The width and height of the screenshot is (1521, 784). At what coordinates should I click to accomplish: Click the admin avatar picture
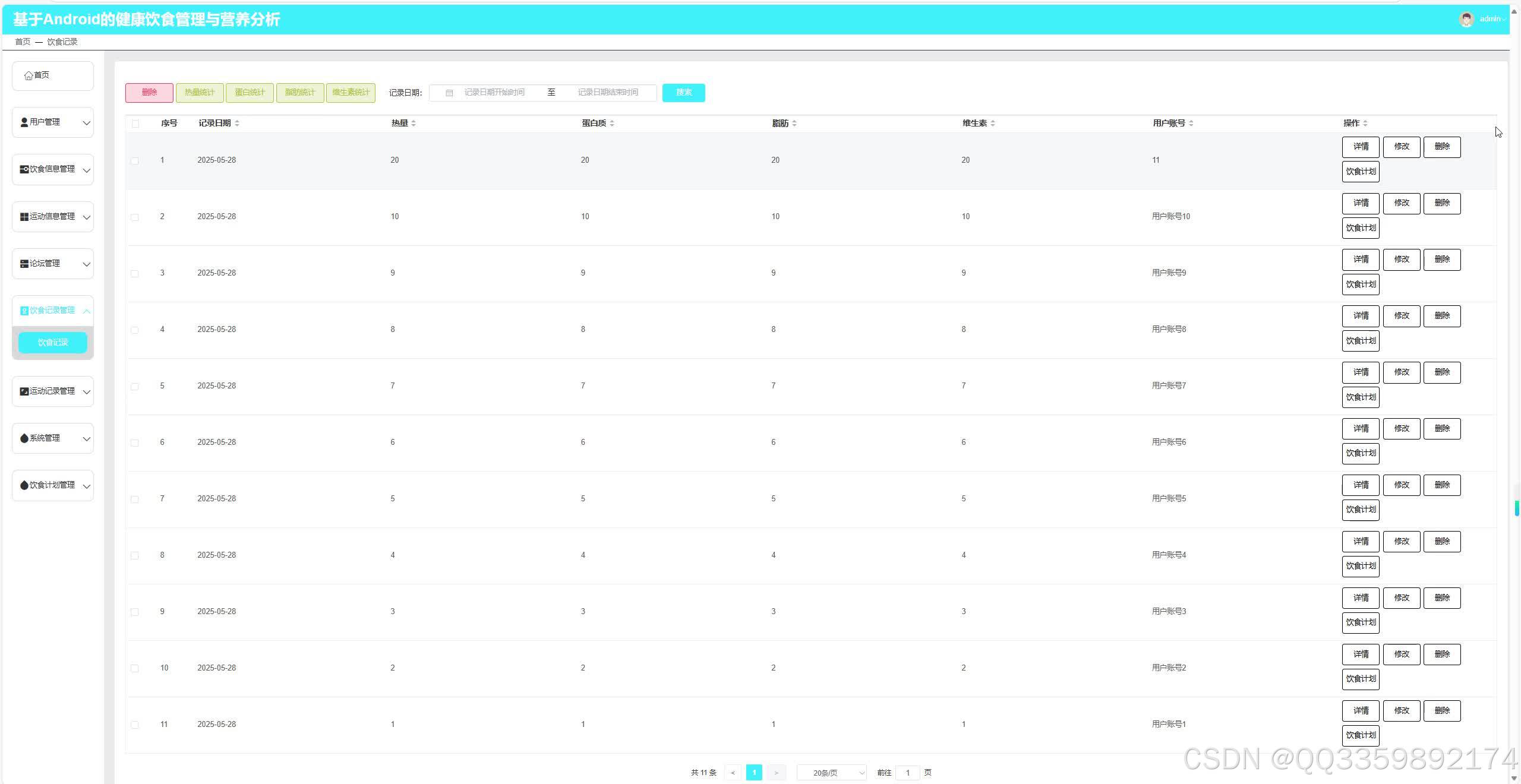click(1466, 19)
